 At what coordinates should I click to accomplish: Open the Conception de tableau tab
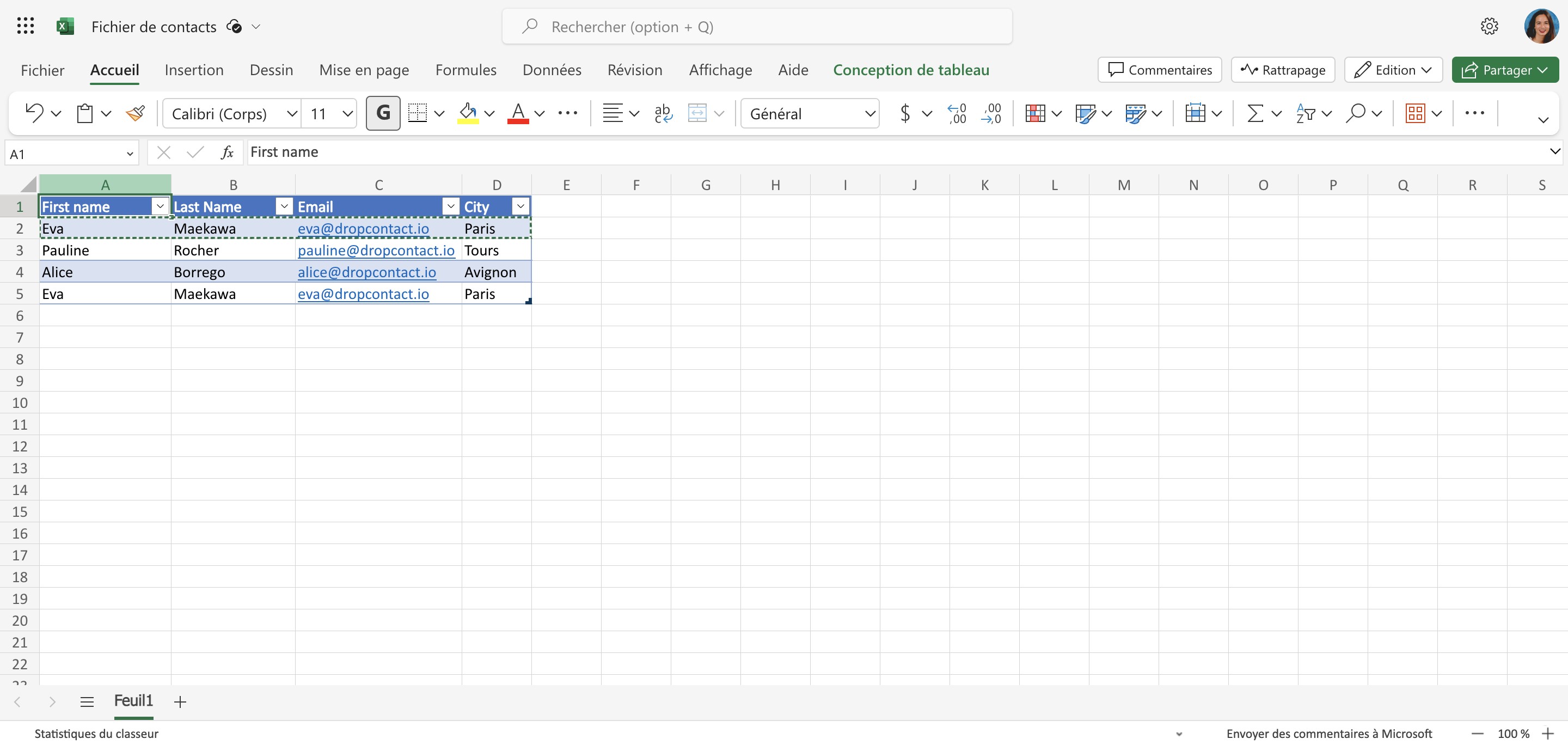(911, 70)
